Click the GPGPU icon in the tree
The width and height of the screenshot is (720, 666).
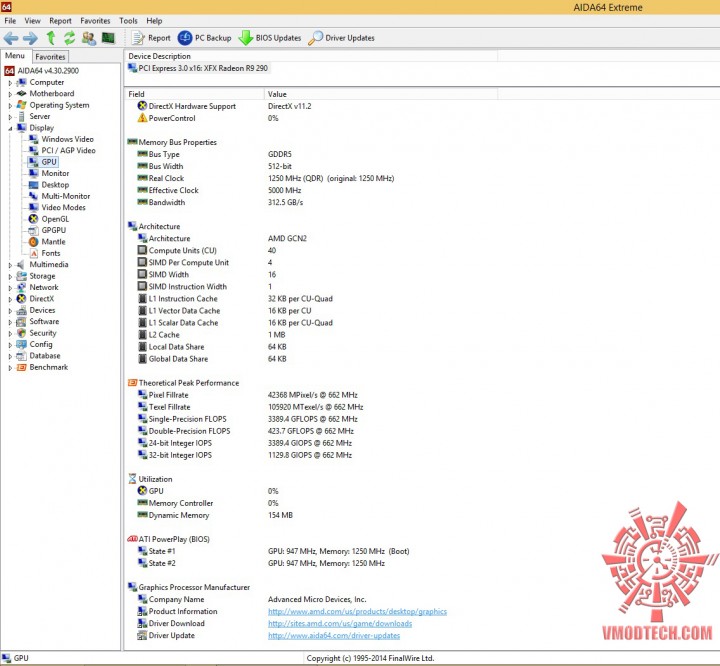point(34,230)
